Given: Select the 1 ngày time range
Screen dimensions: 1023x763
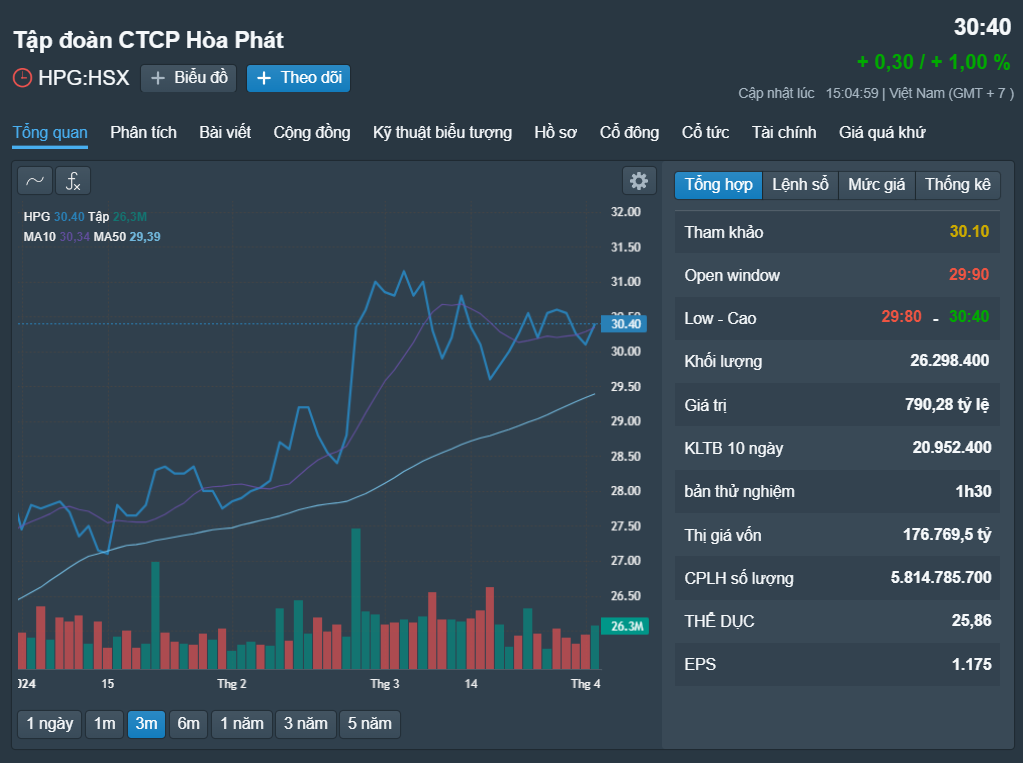Looking at the screenshot, I should tap(50, 724).
